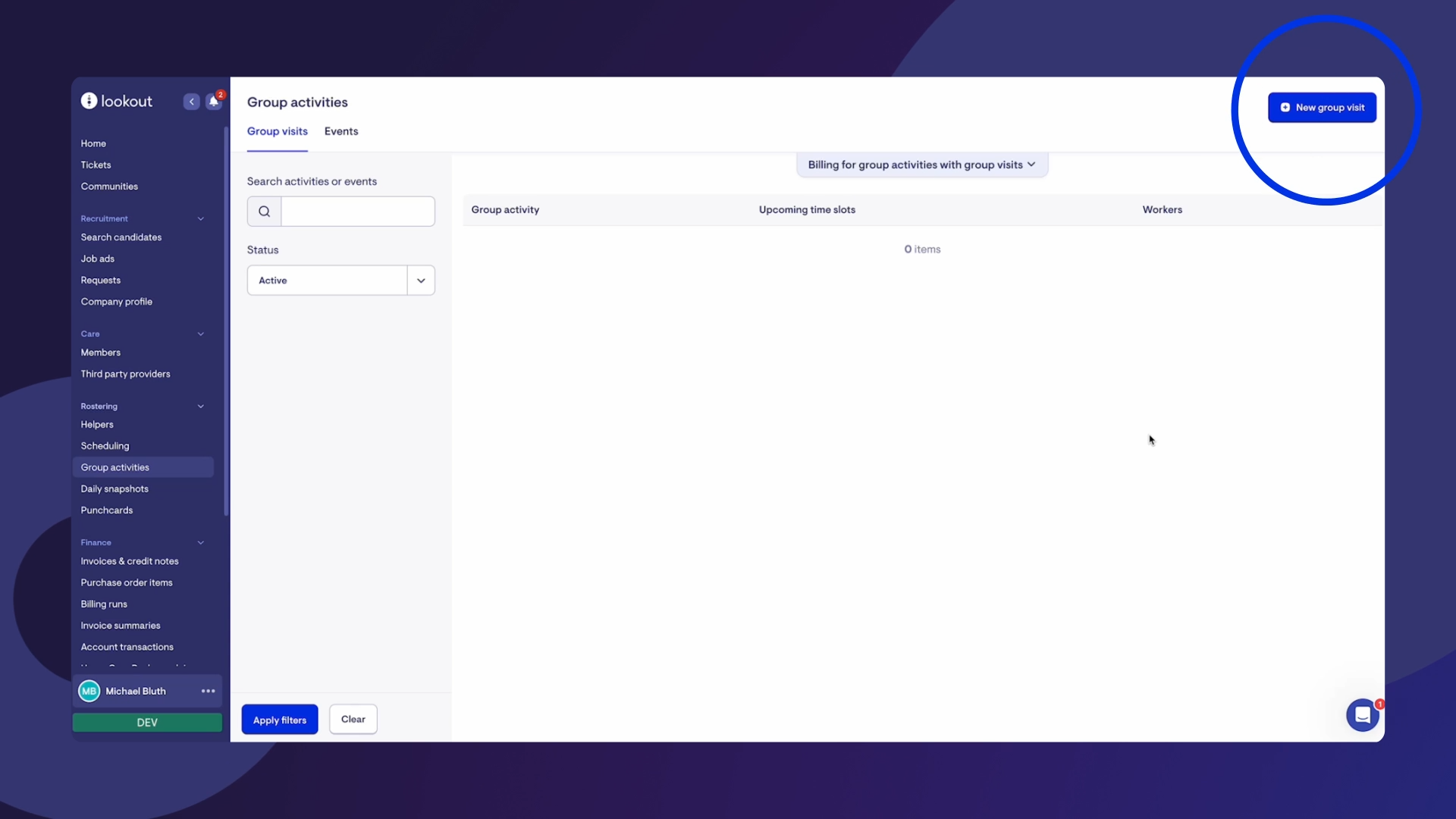1456x819 pixels.
Task: Select the Group visits tab
Action: (x=277, y=131)
